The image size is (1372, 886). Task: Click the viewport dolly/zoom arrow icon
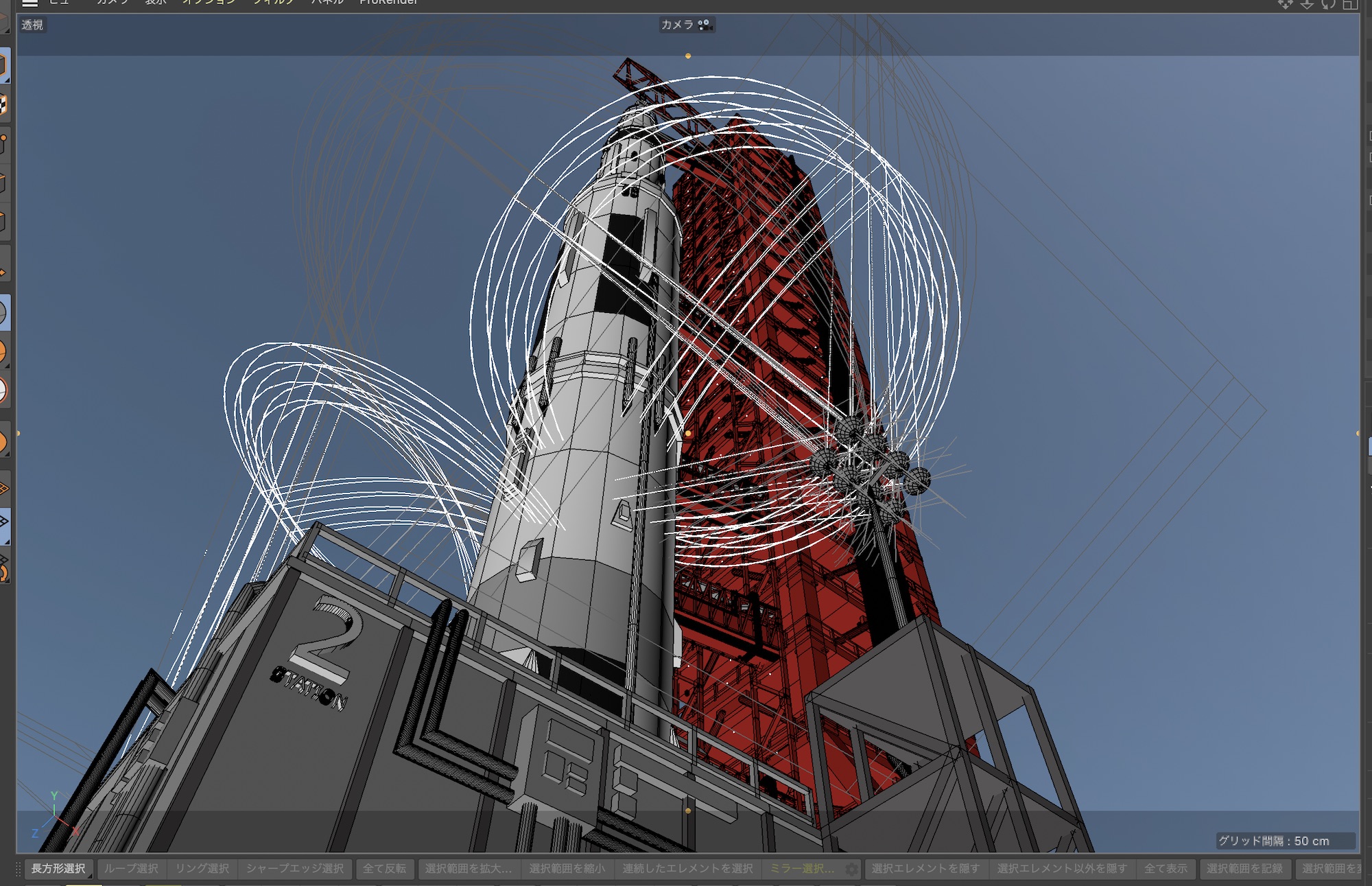coord(1307,3)
